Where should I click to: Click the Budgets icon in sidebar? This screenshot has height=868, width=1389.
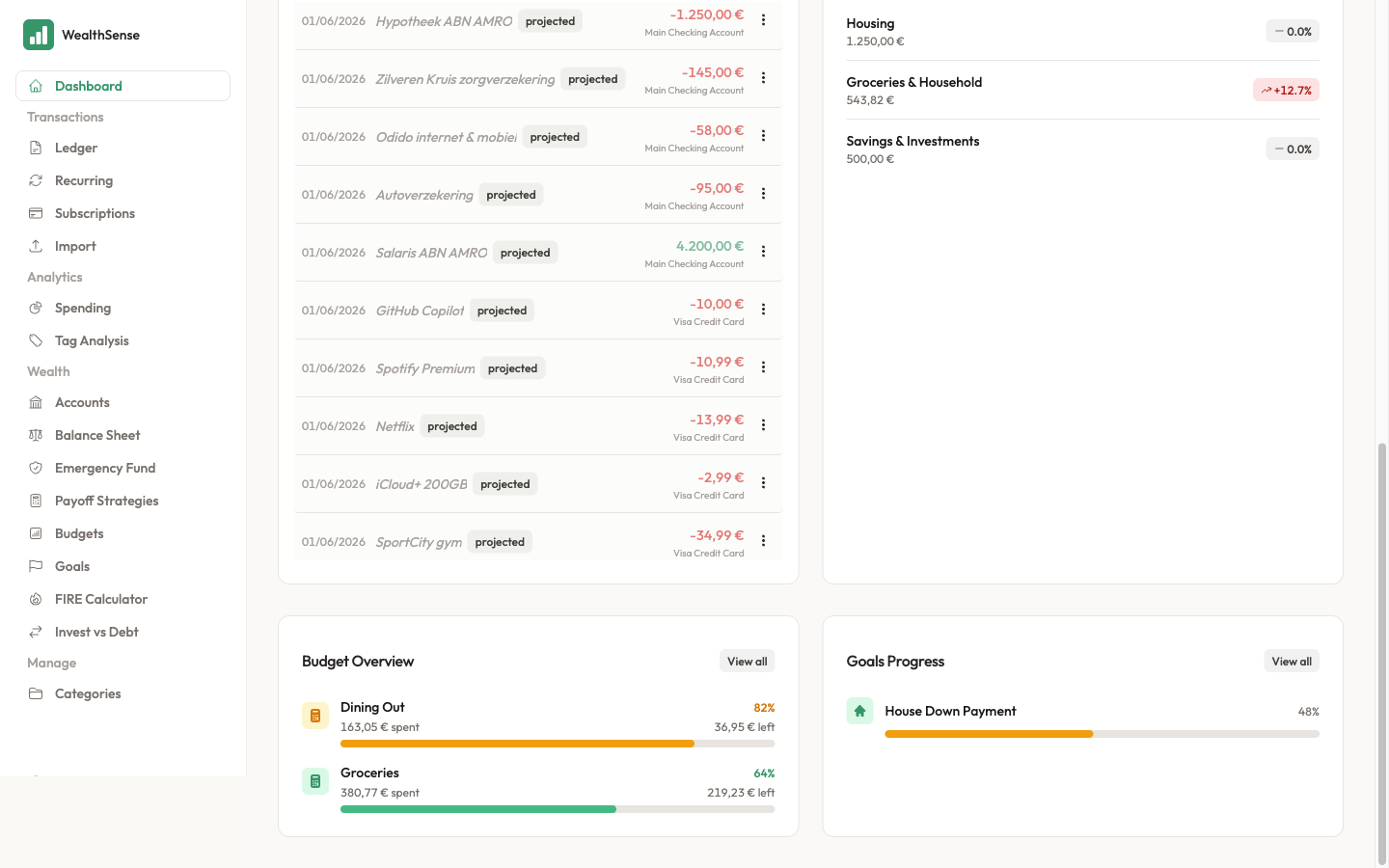(36, 533)
